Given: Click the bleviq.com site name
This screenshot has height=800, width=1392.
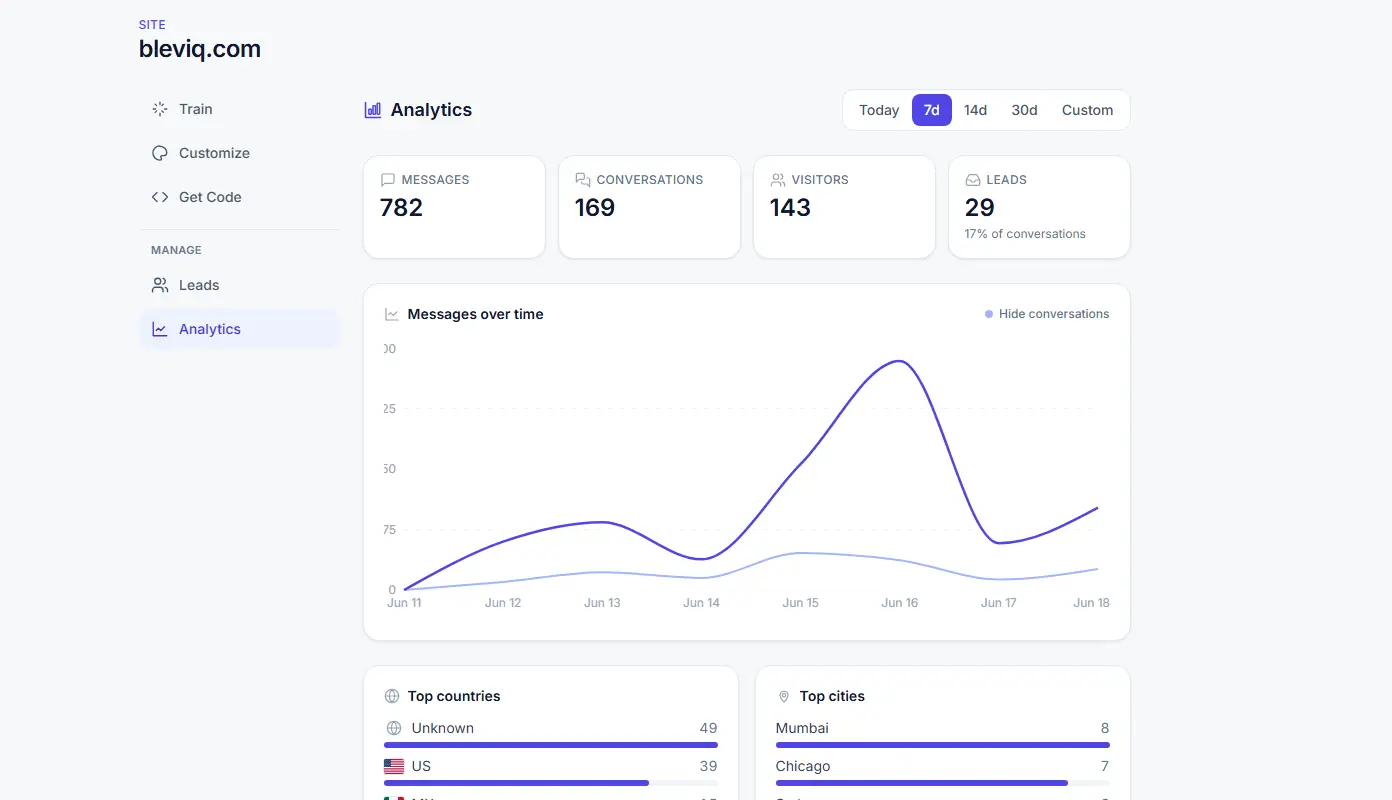Looking at the screenshot, I should (200, 49).
